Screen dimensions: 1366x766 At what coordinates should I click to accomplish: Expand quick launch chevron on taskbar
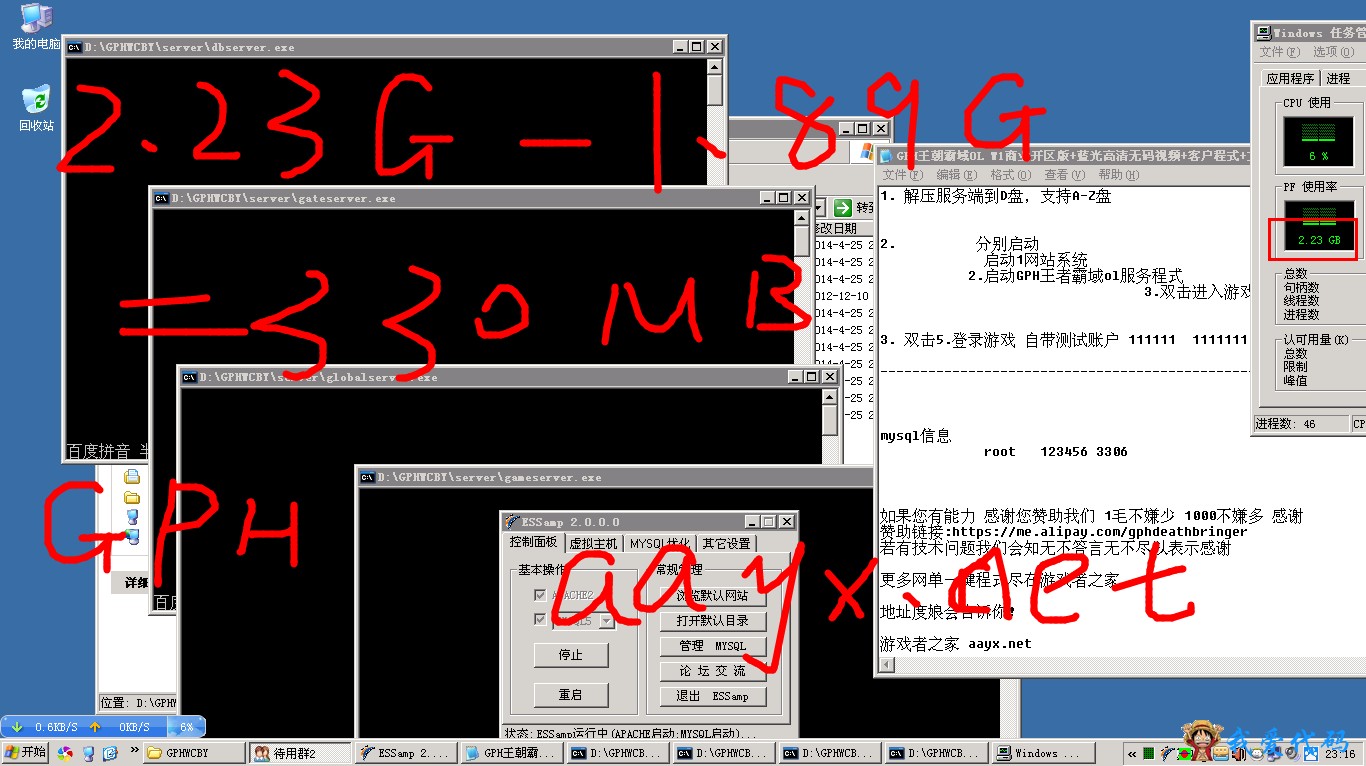point(134,749)
